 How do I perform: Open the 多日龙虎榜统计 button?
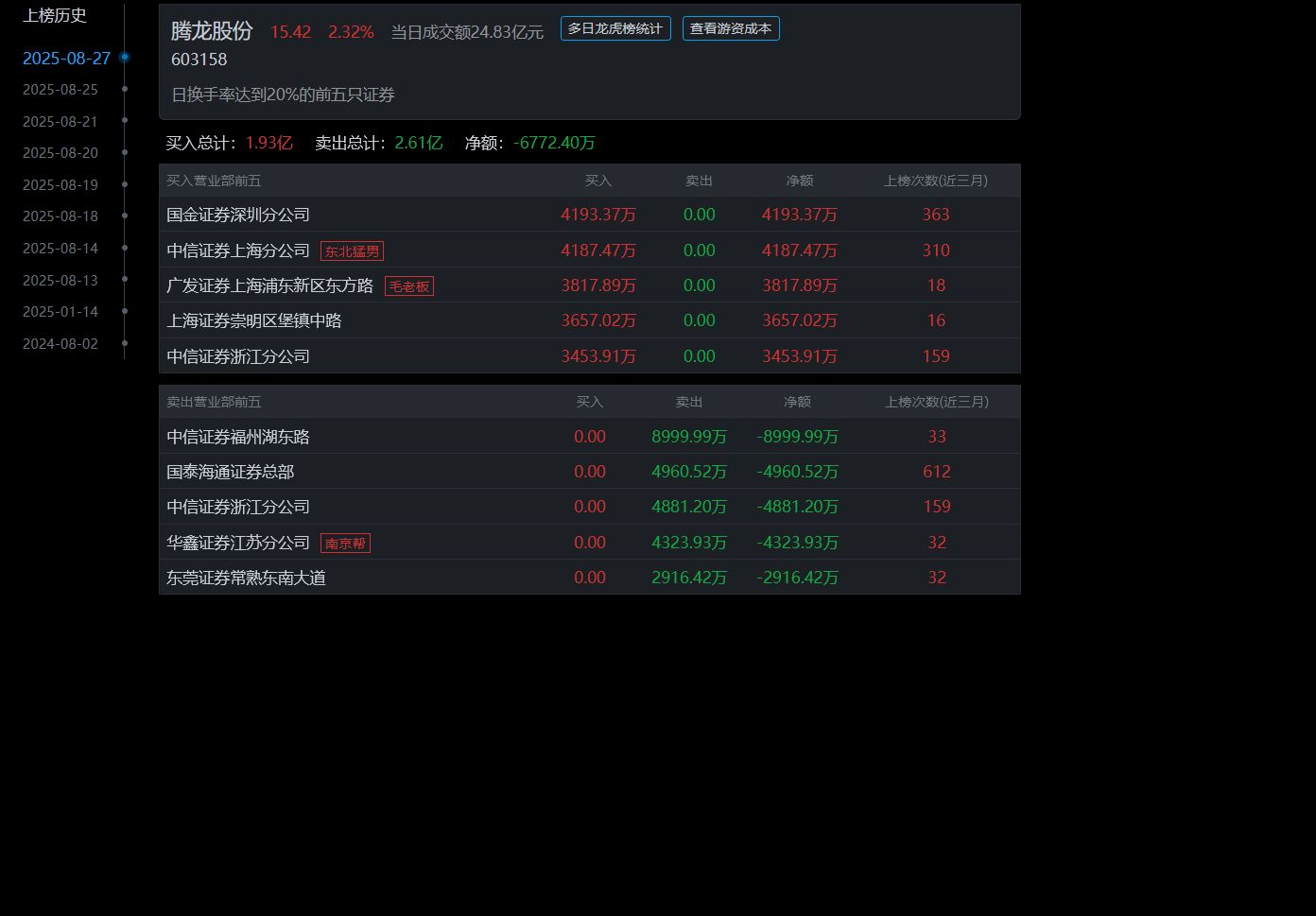[615, 28]
